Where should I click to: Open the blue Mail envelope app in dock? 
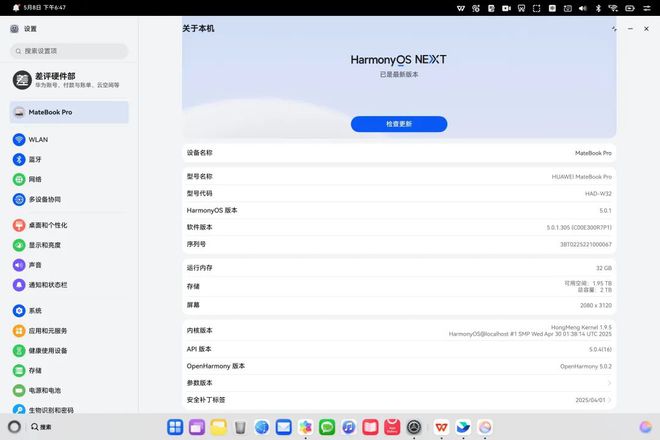(x=284, y=427)
